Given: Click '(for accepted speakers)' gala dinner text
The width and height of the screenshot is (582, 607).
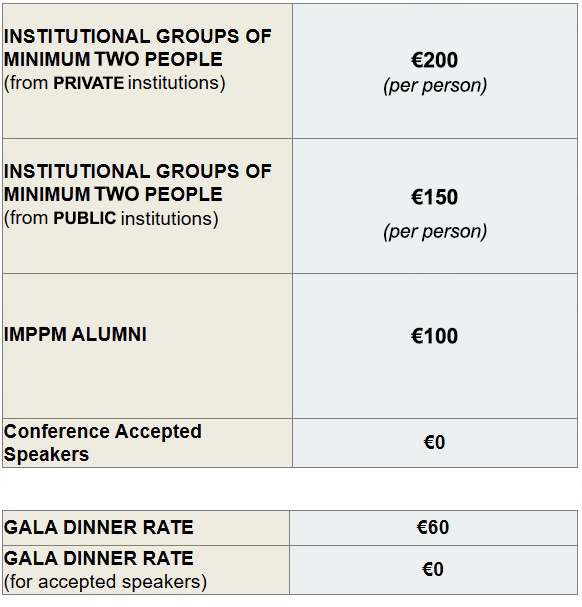Looking at the screenshot, I should [105, 581].
